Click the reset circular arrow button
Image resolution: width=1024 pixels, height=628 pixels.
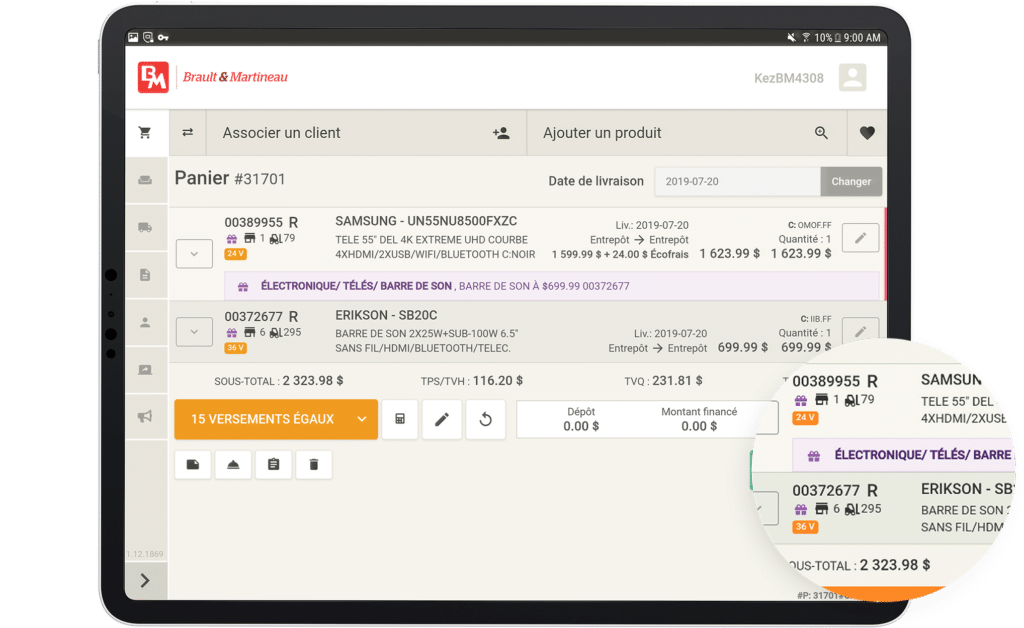pyautogui.click(x=485, y=419)
